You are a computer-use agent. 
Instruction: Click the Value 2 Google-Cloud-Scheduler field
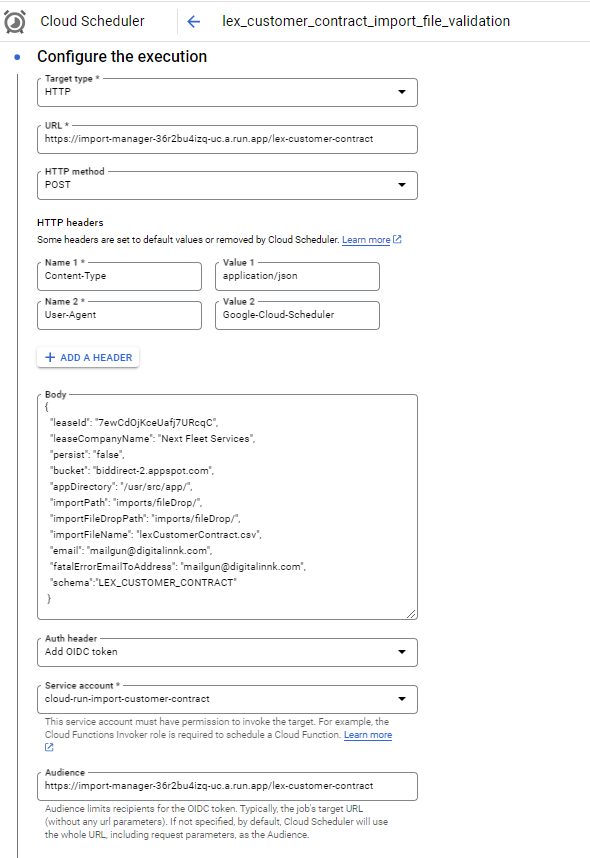(297, 315)
